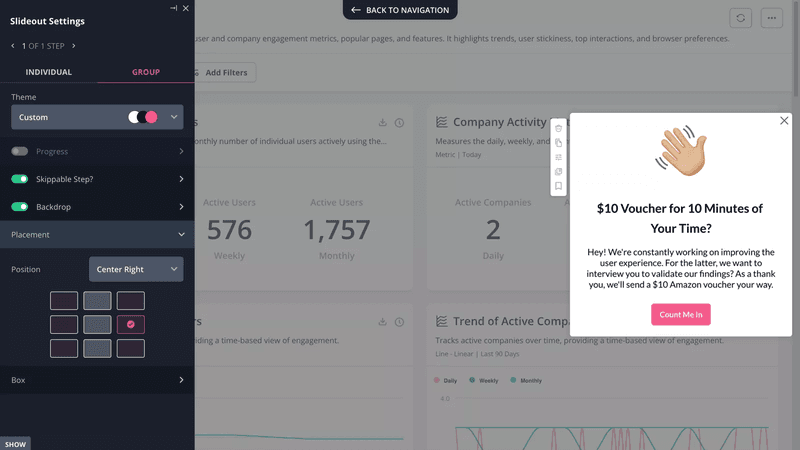Switch to the Individual tab
Viewport: 800px width, 450px height.
point(48,72)
